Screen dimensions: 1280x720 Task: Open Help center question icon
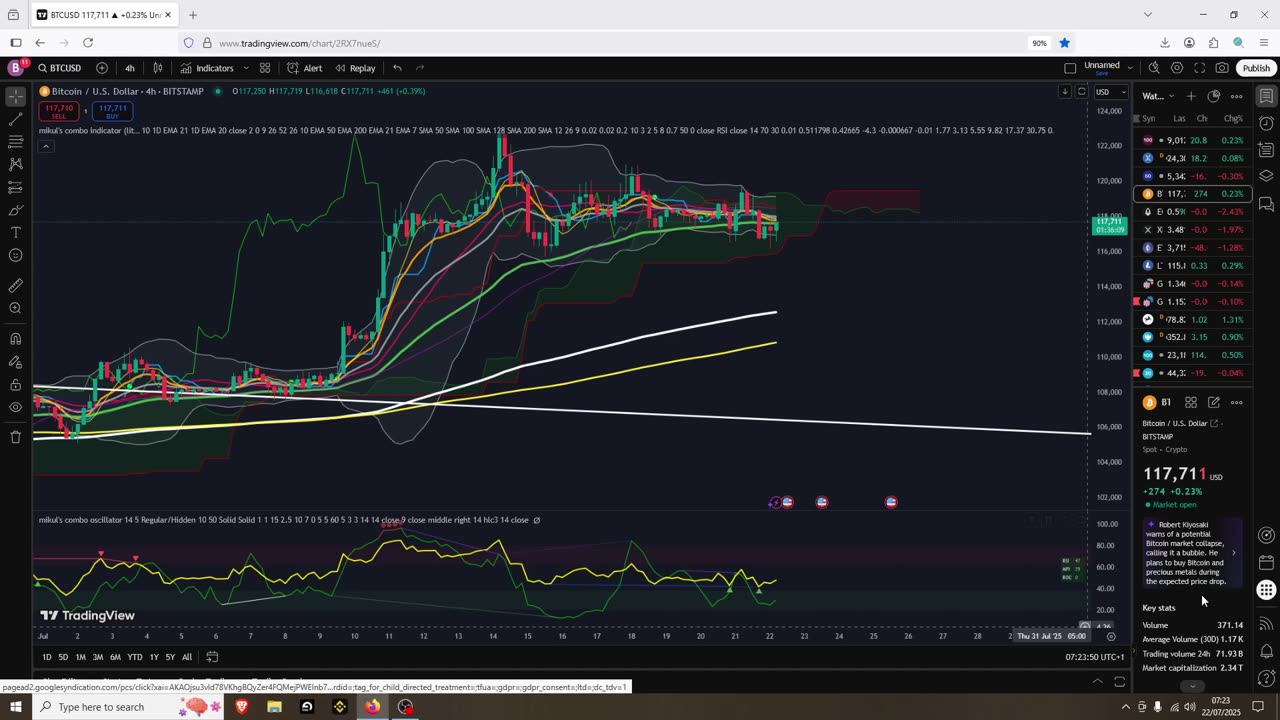(x=1266, y=679)
